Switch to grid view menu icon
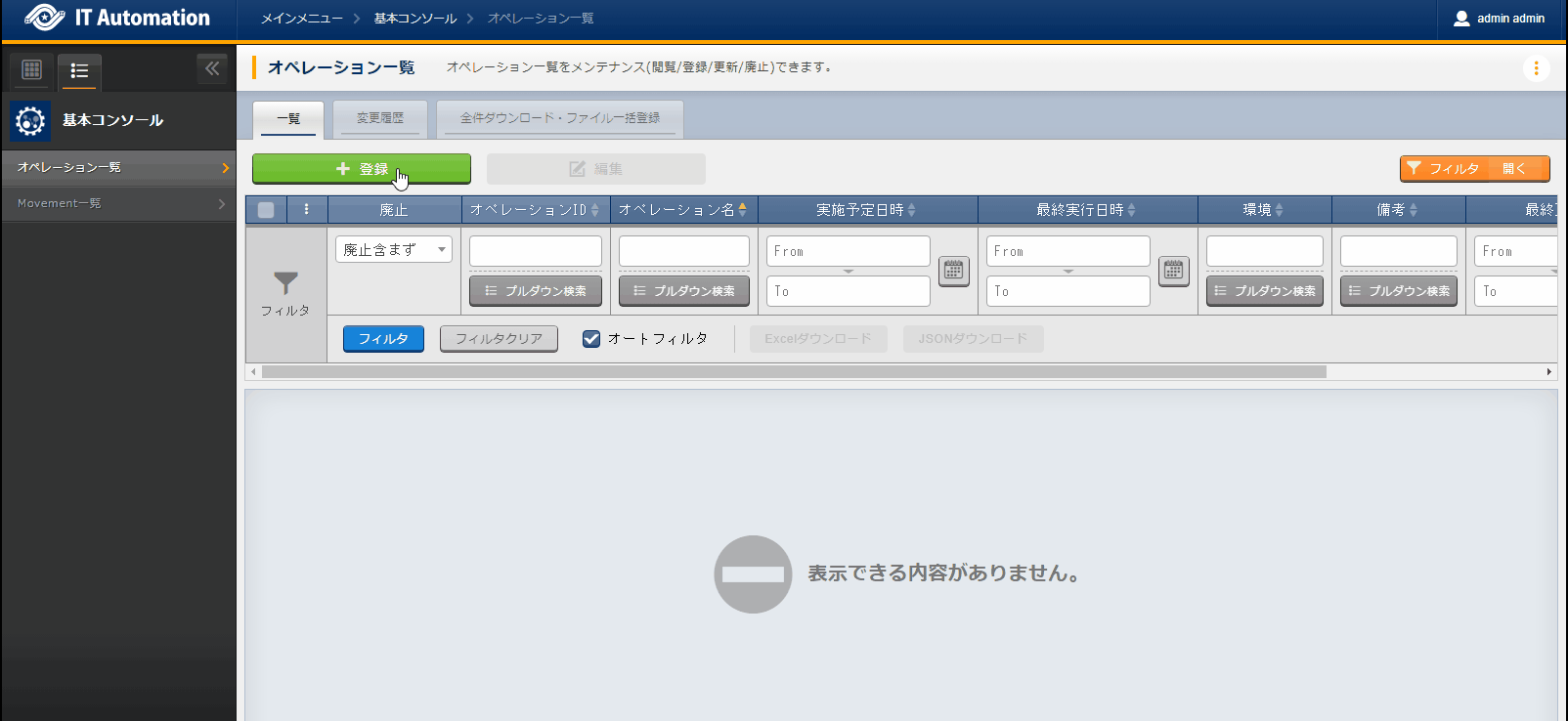Image resolution: width=1568 pixels, height=721 pixels. pos(31,70)
